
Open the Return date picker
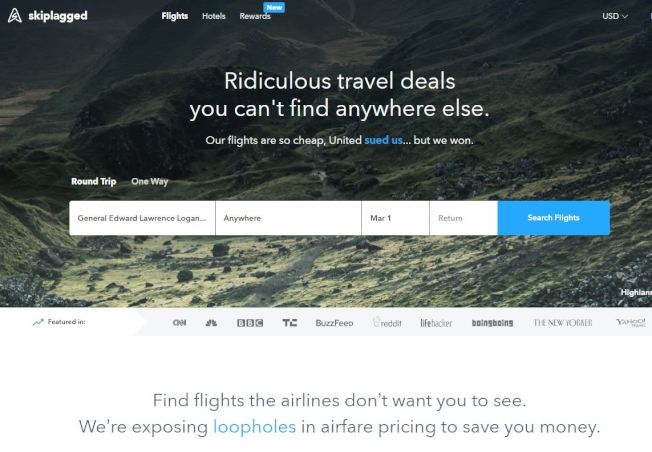tap(464, 218)
